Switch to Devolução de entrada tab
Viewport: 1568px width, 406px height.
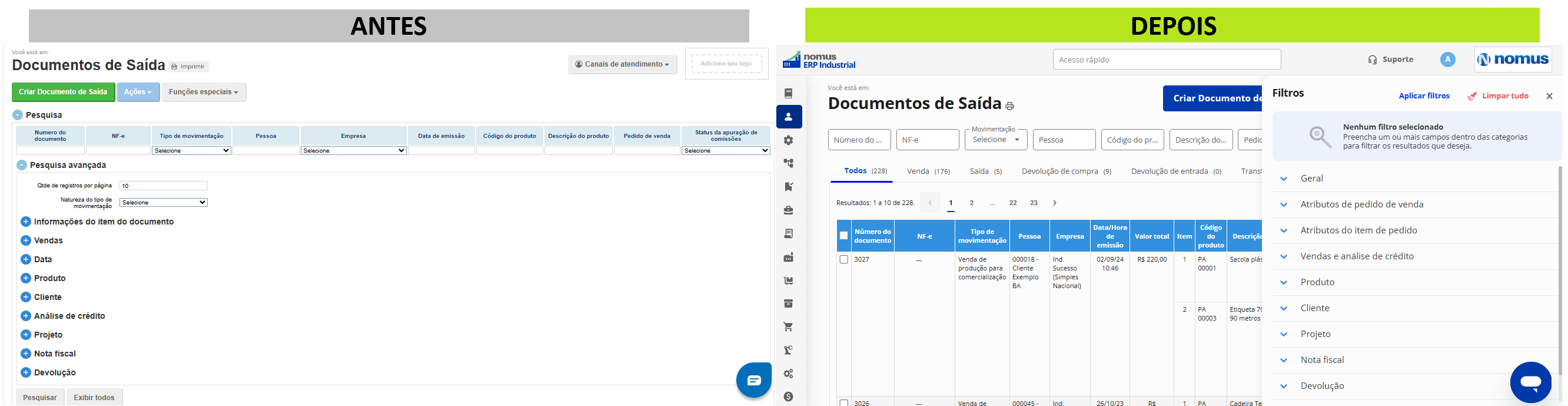pos(1176,171)
